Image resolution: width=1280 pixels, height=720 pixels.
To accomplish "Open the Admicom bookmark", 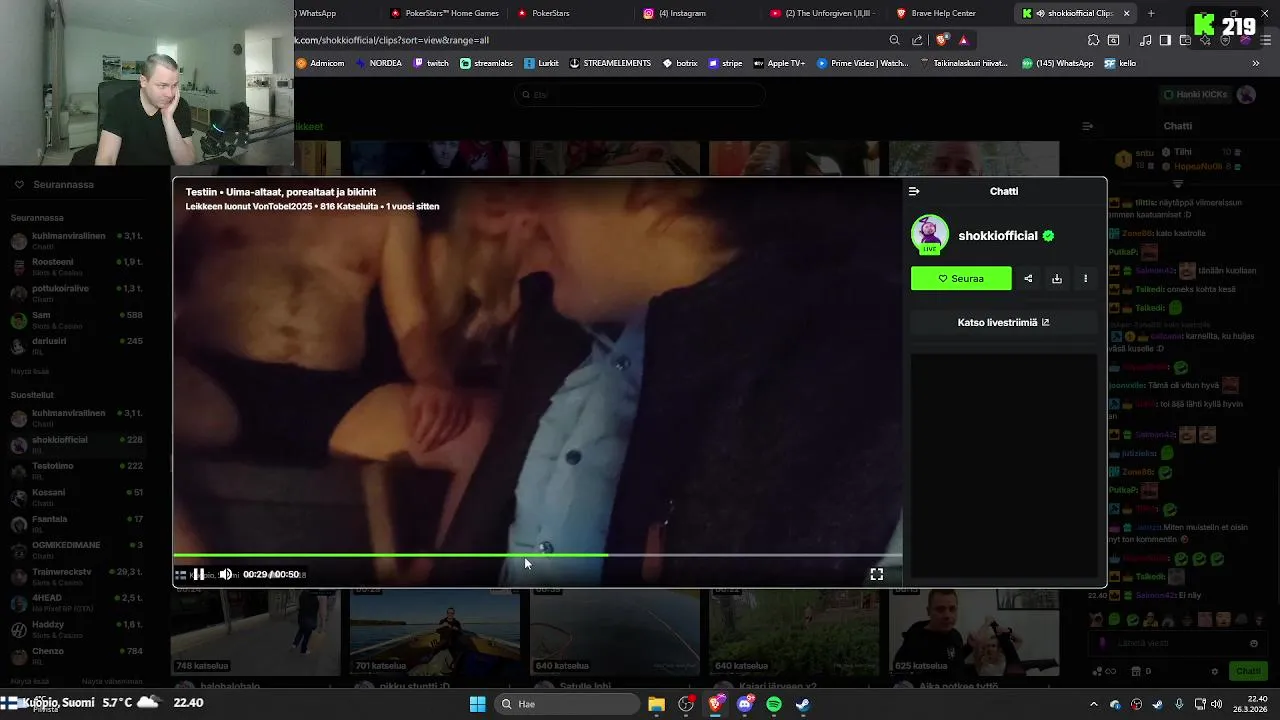I will tap(320, 63).
